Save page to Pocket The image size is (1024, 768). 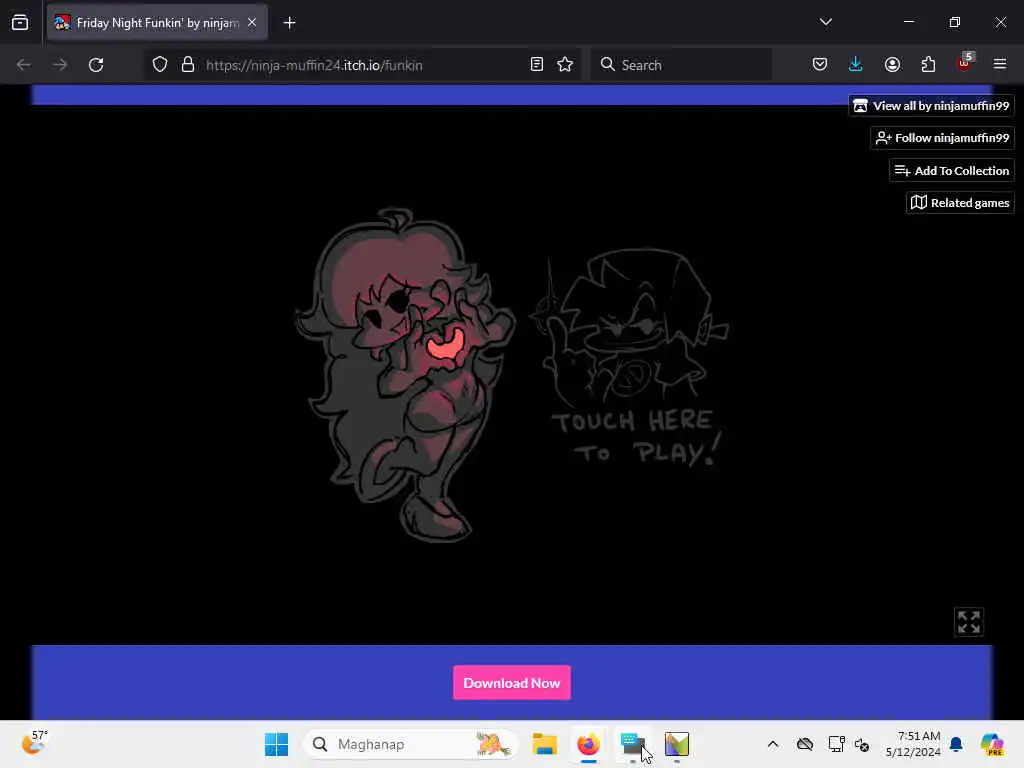820,65
